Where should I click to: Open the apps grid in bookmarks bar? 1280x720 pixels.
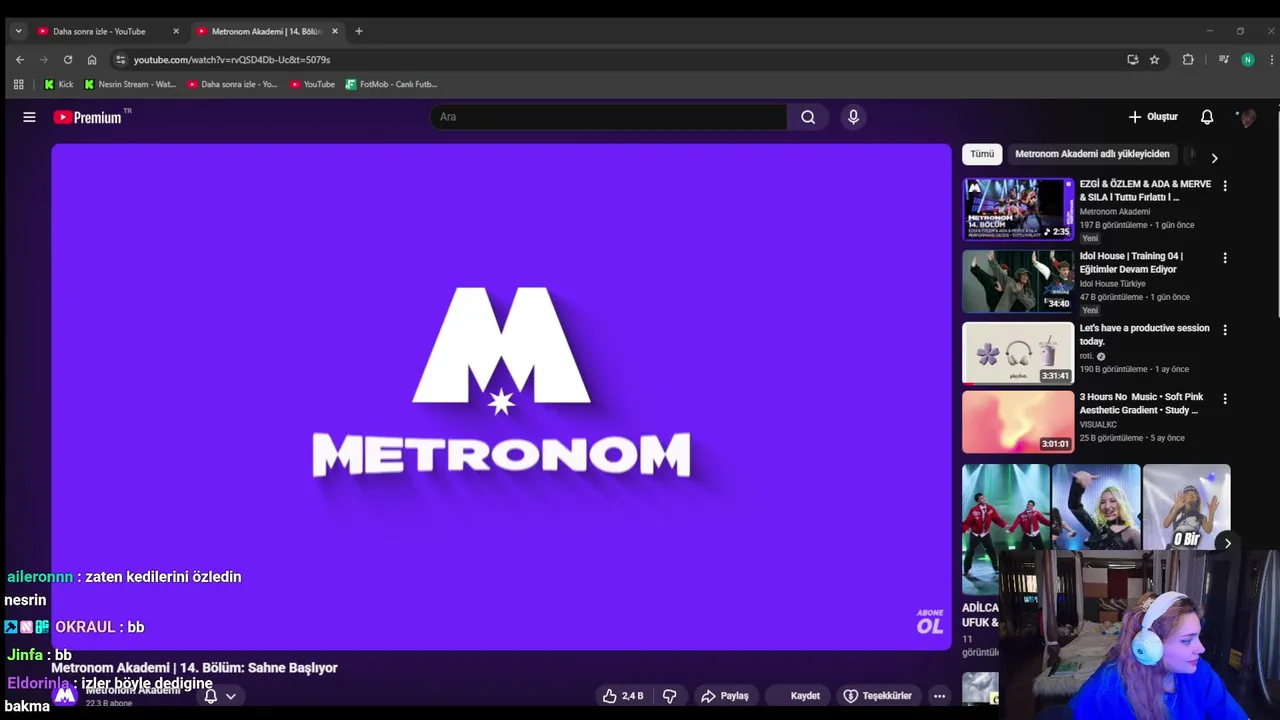coord(18,84)
